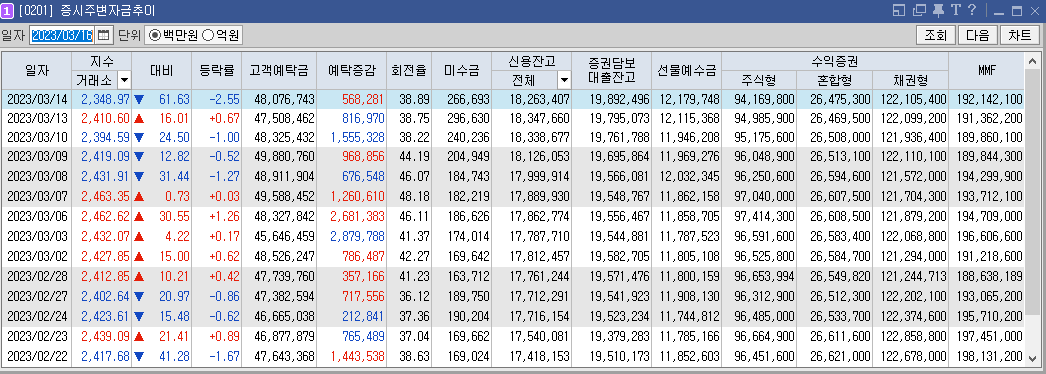Click deposit change value 568,281
Viewport: 1046px width, 374px height.
coord(363,100)
